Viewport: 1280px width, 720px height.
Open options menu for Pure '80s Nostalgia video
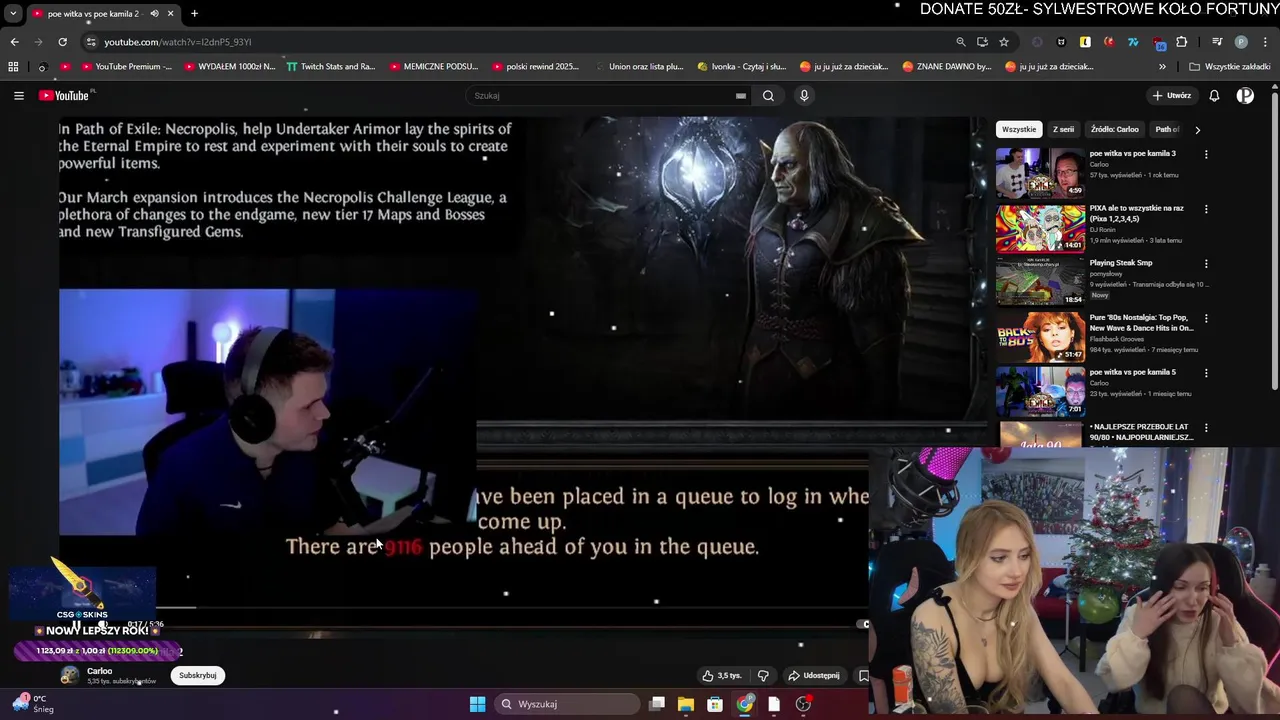(1206, 319)
